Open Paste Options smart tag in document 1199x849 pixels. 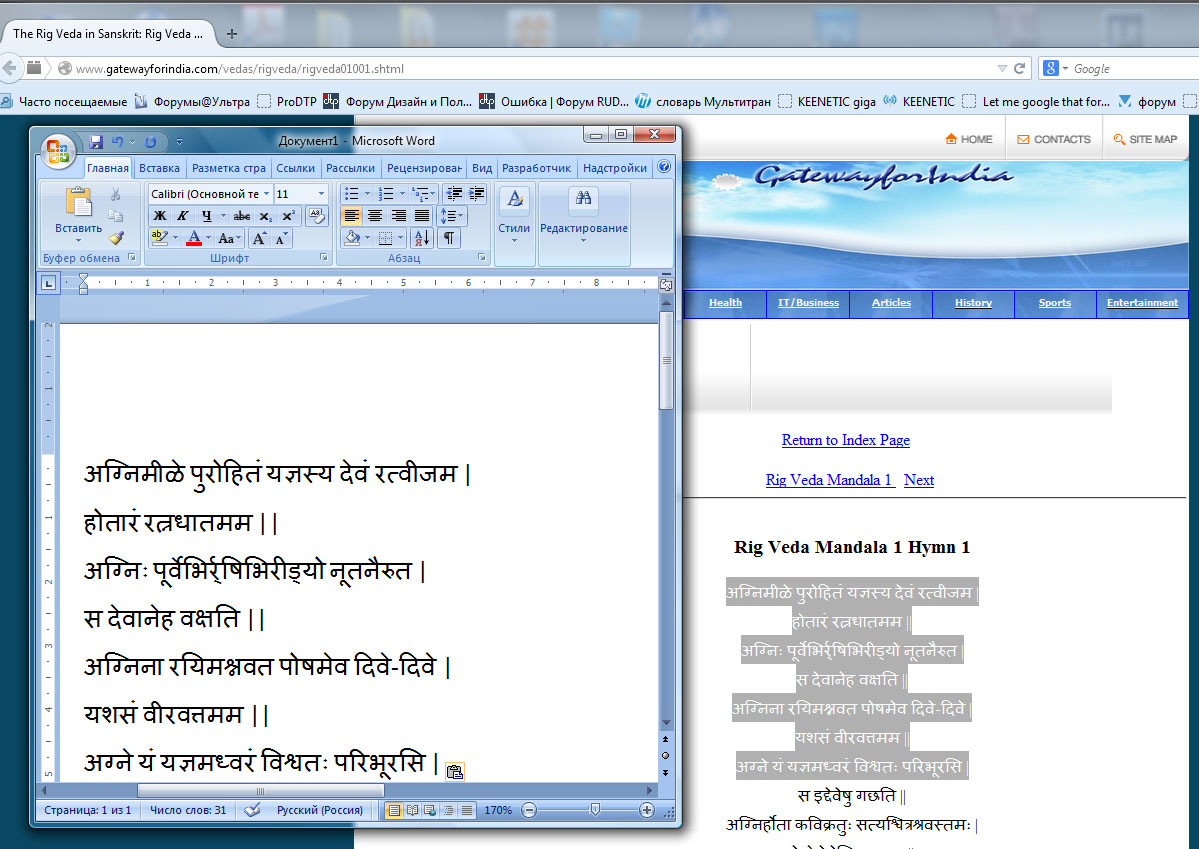click(x=454, y=772)
